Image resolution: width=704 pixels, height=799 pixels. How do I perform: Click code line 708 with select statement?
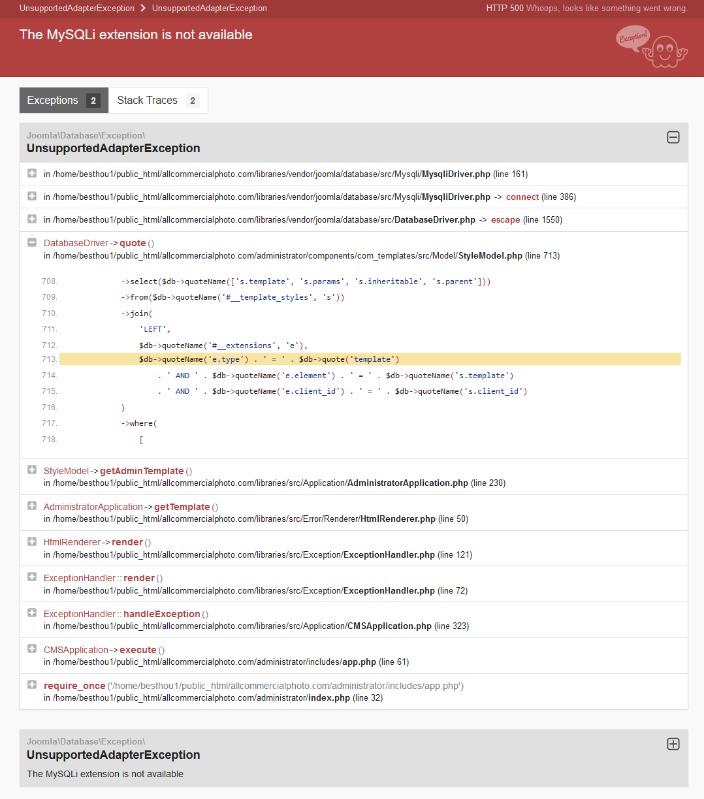click(306, 281)
